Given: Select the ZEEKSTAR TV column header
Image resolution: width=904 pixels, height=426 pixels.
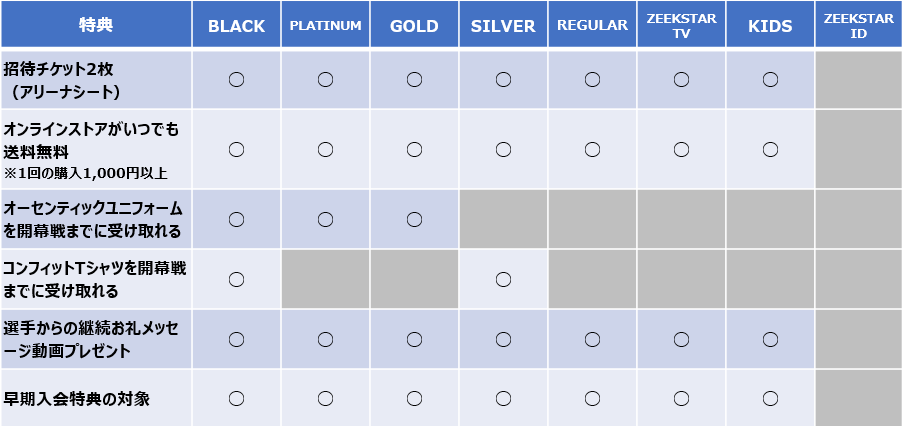Looking at the screenshot, I should coord(681,24).
